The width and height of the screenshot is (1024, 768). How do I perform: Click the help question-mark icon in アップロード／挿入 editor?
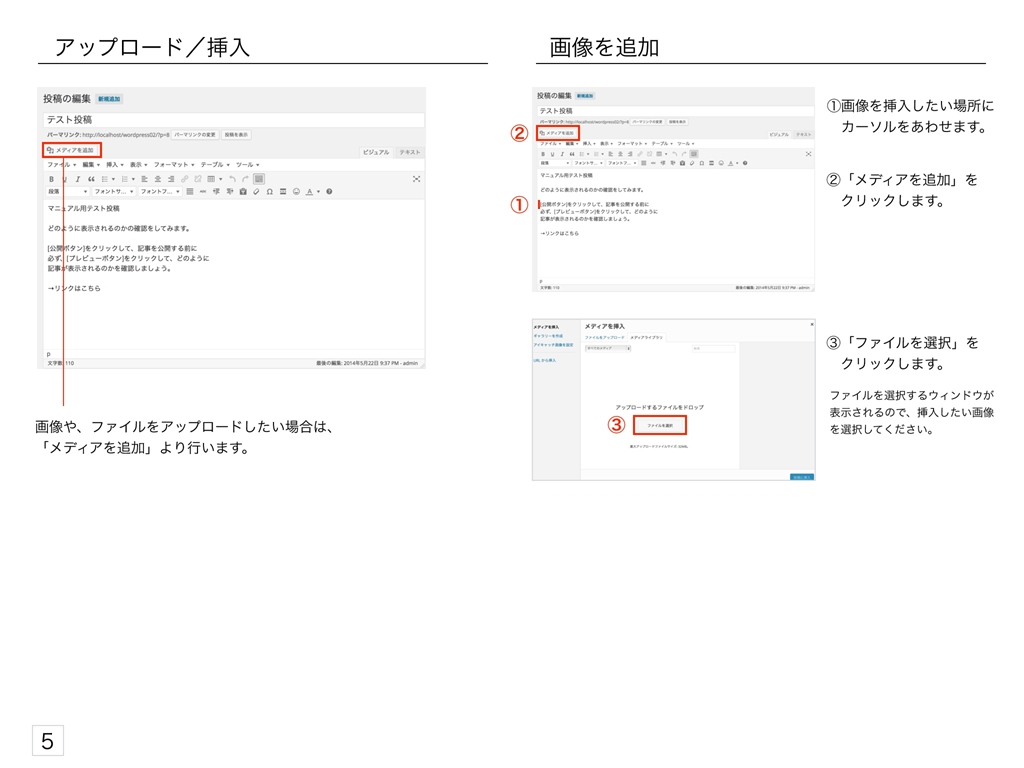(x=329, y=191)
